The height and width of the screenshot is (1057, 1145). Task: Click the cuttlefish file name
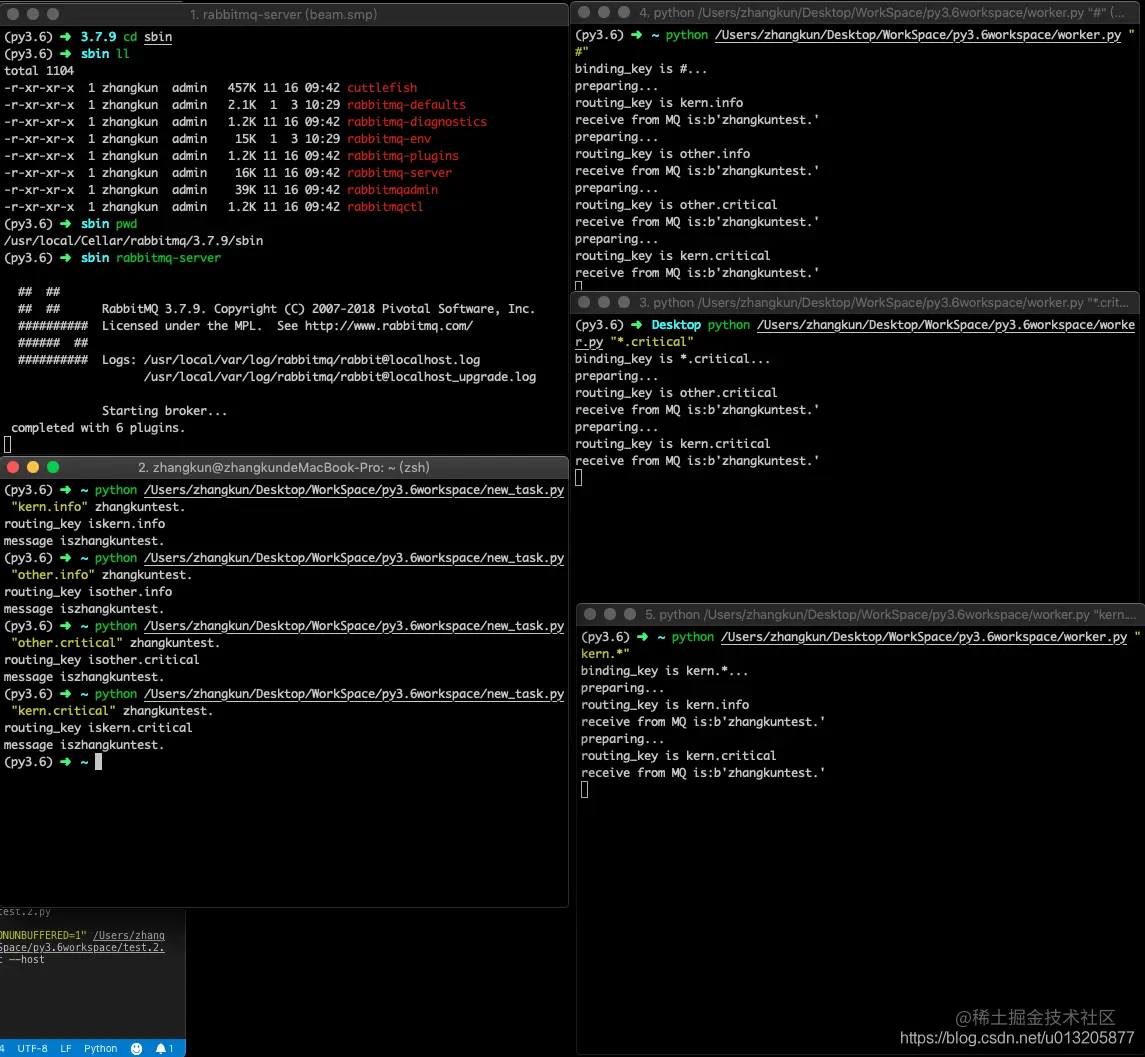pos(382,88)
